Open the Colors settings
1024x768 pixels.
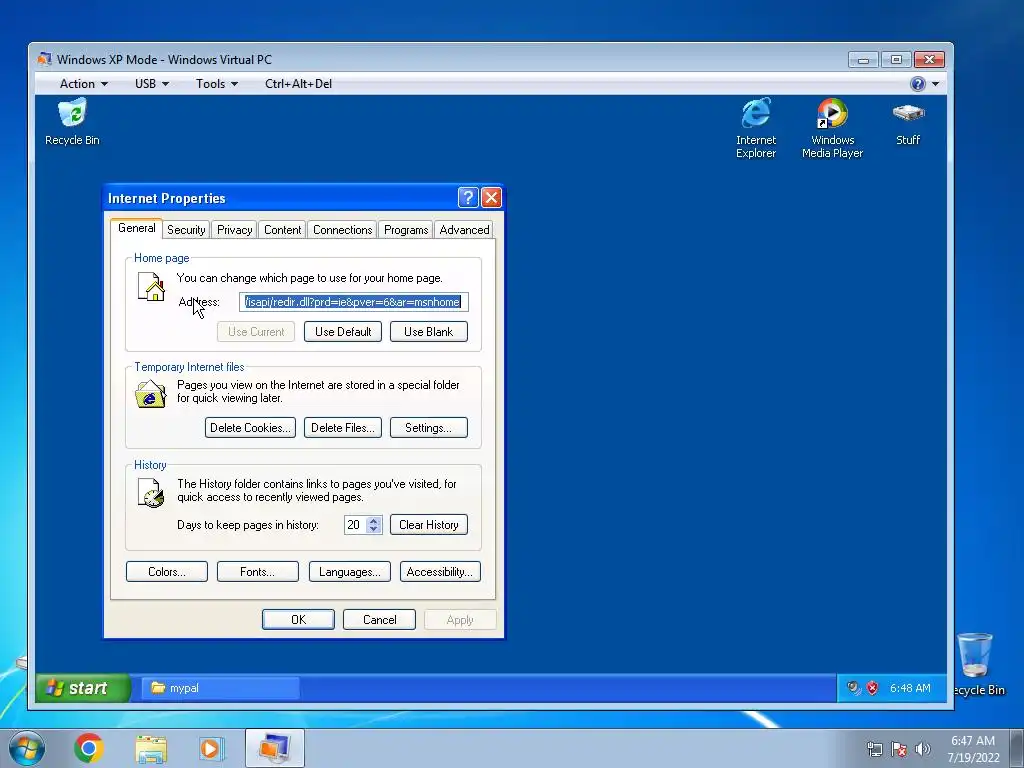[167, 571]
